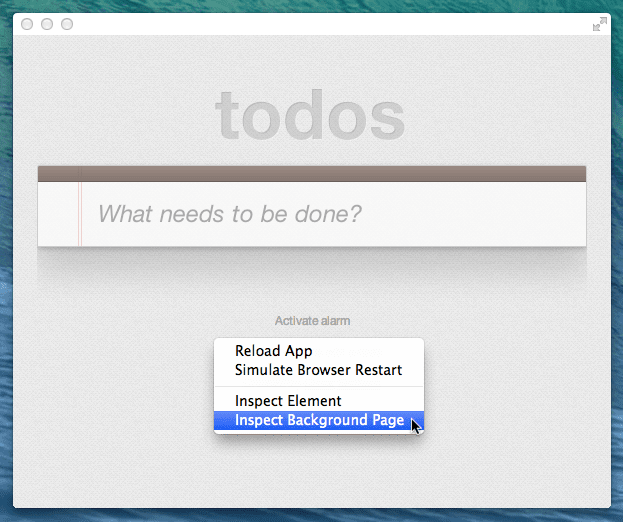Click the highlighted Inspect Background Page item
Image resolution: width=623 pixels, height=522 pixels.
pos(319,421)
